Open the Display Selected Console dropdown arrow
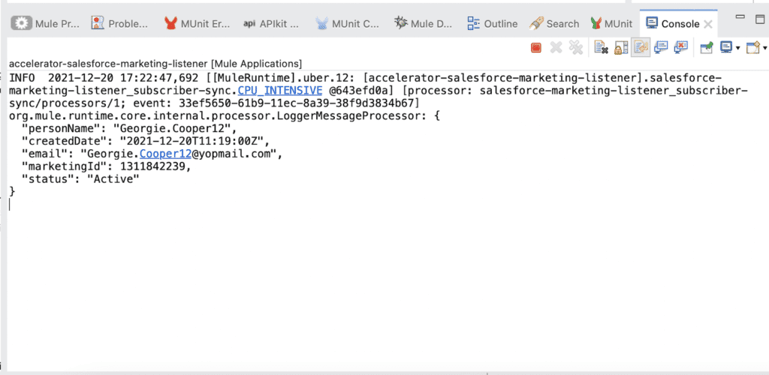Image resolution: width=769 pixels, height=375 pixels. click(738, 48)
